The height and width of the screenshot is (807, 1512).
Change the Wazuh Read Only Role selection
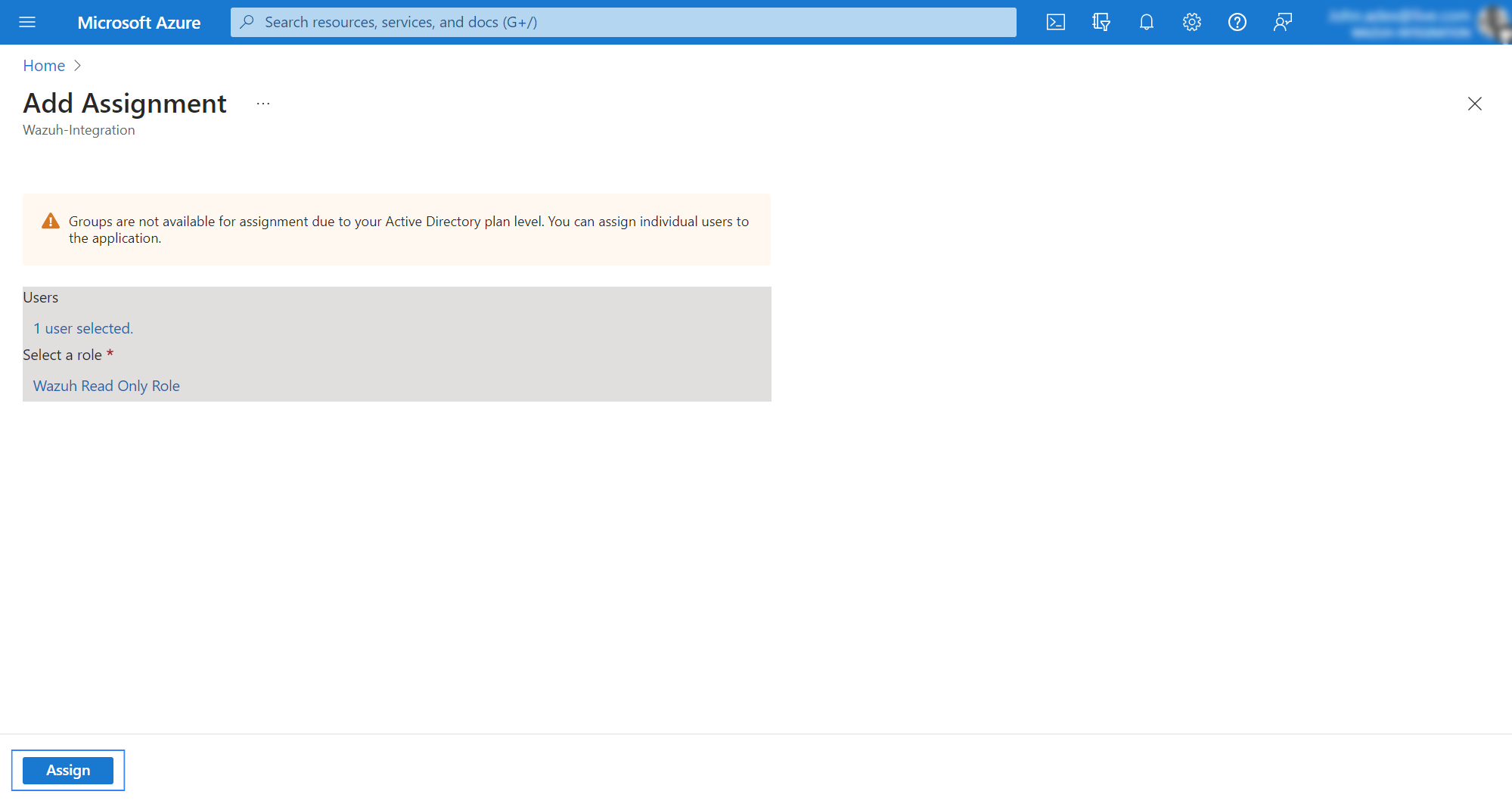(107, 386)
